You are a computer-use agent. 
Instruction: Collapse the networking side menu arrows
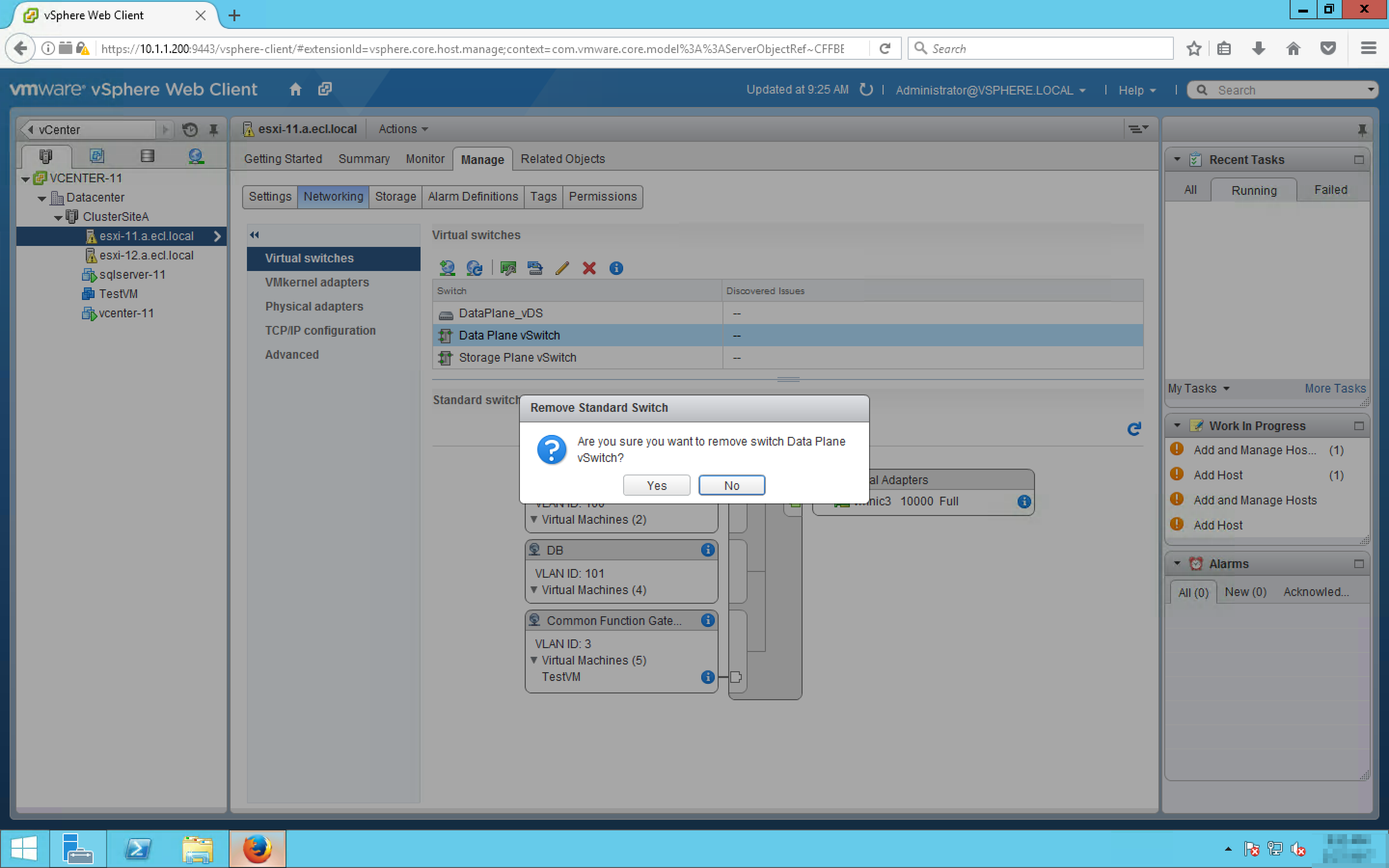(x=254, y=235)
